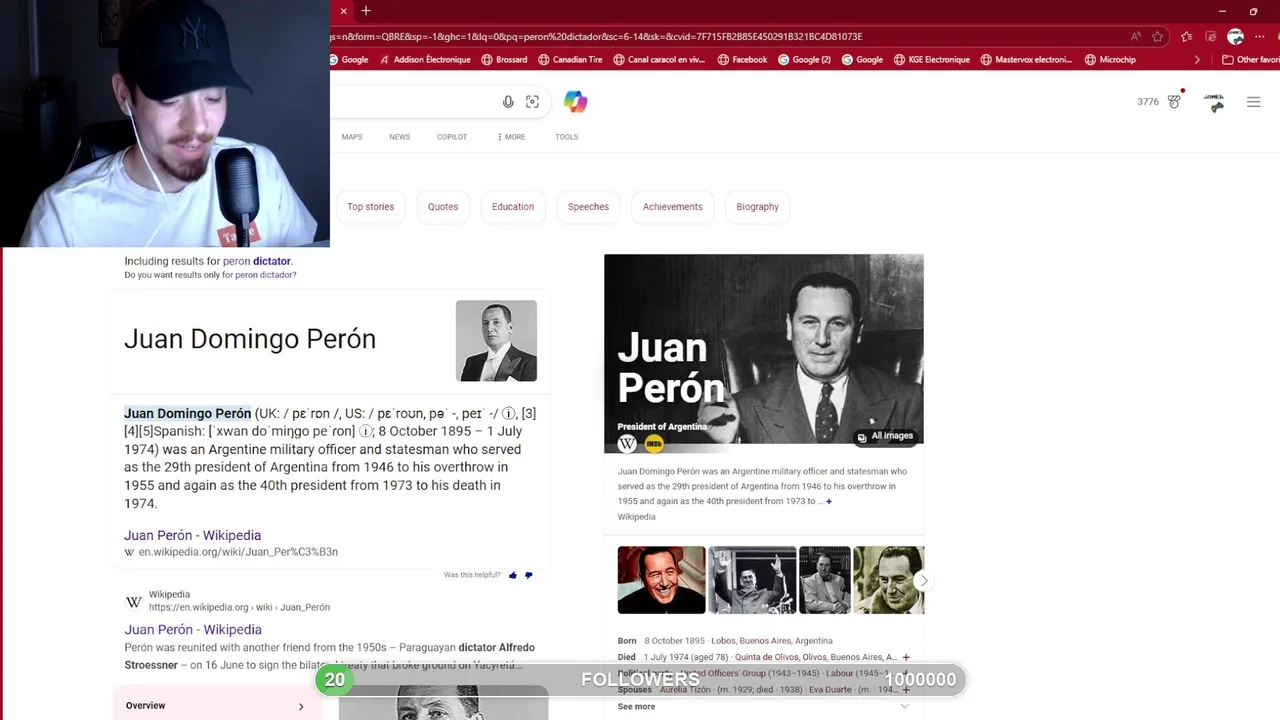Start voice search with the microphone icon

pos(508,102)
